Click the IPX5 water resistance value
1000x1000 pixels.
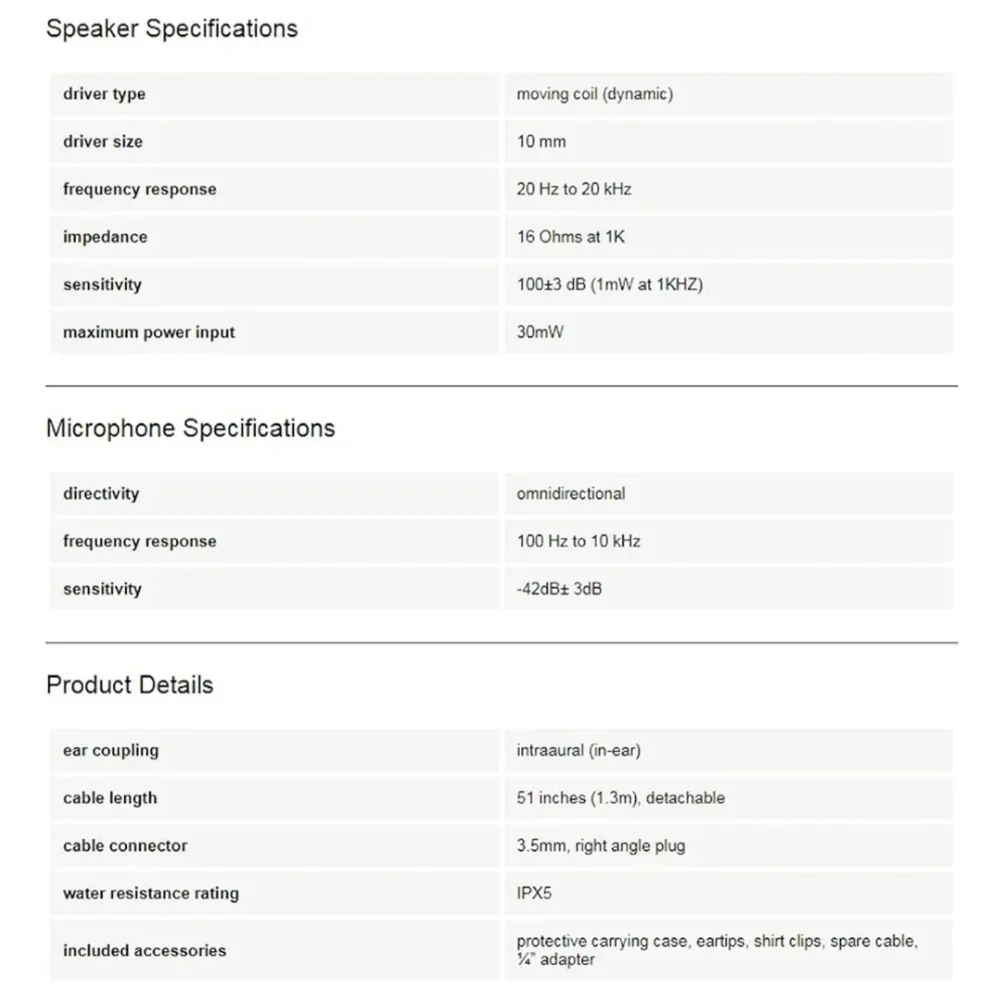pyautogui.click(x=534, y=893)
